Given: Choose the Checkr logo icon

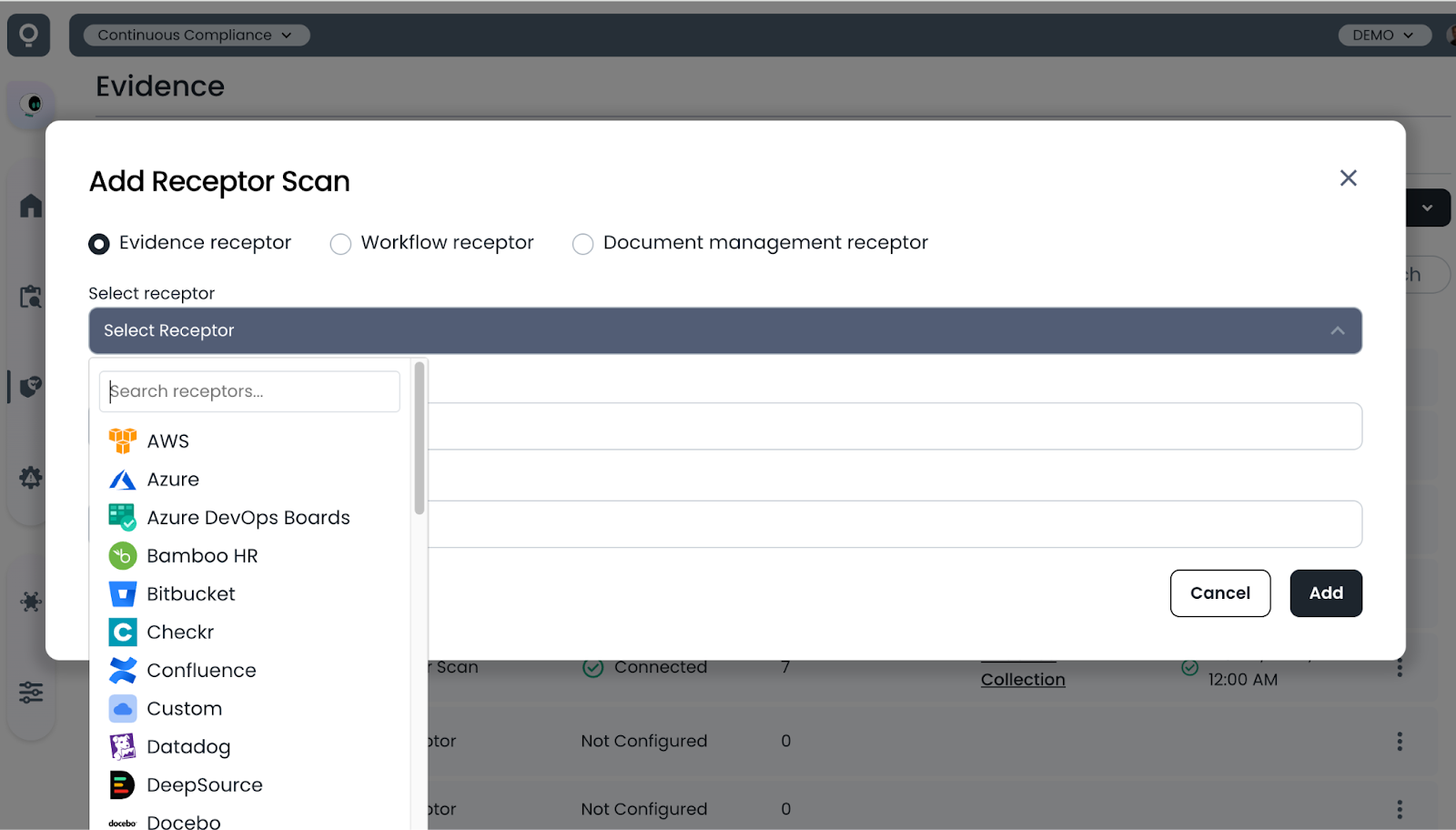Looking at the screenshot, I should pyautogui.click(x=122, y=632).
